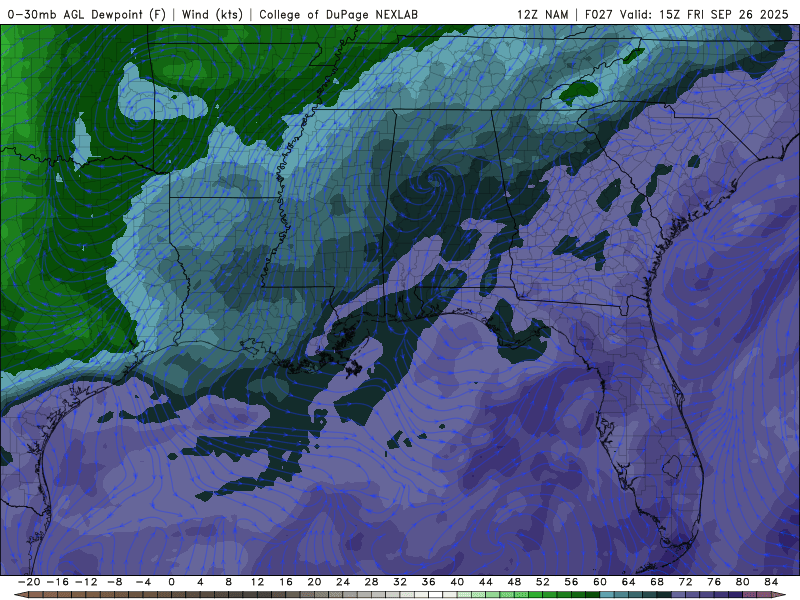Select the 44 legend value
The image size is (800, 600).
[x=486, y=582]
